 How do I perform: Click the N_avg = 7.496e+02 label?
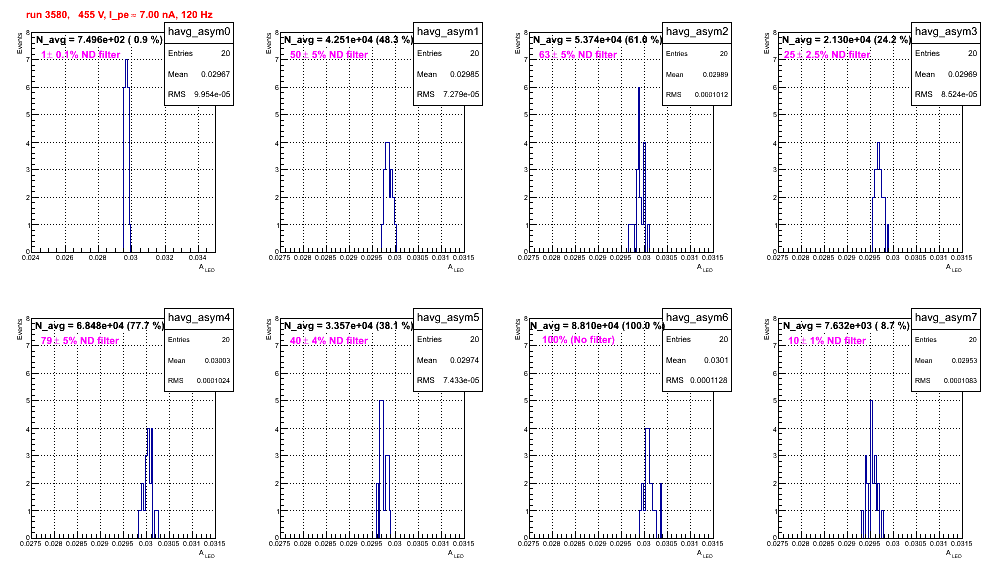coord(98,39)
